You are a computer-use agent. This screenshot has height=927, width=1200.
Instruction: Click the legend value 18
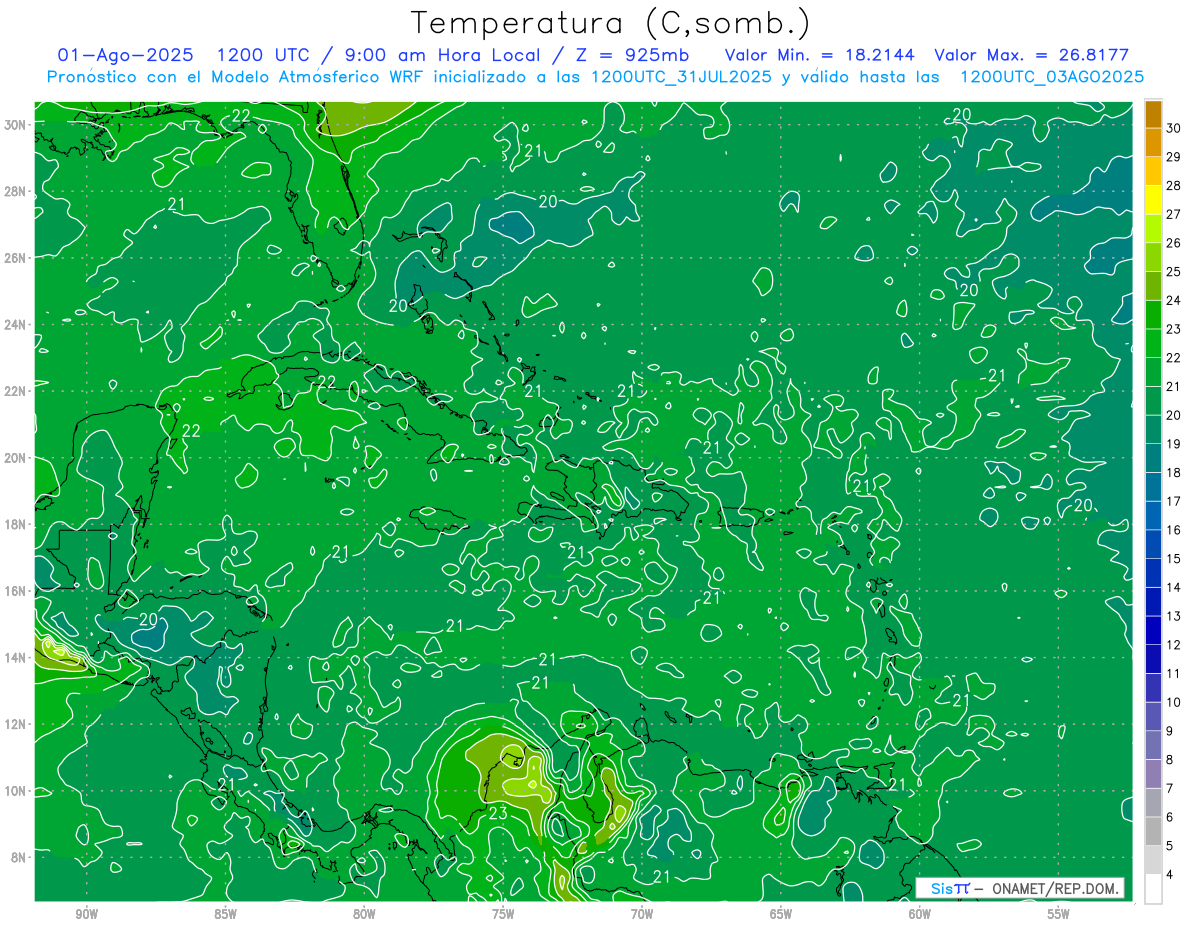(x=1174, y=472)
